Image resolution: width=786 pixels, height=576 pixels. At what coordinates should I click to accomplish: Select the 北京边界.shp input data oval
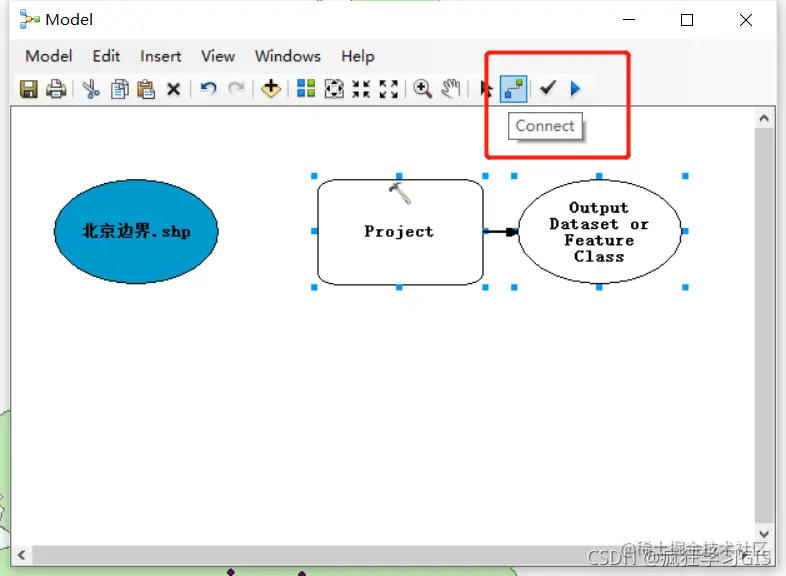[136, 232]
